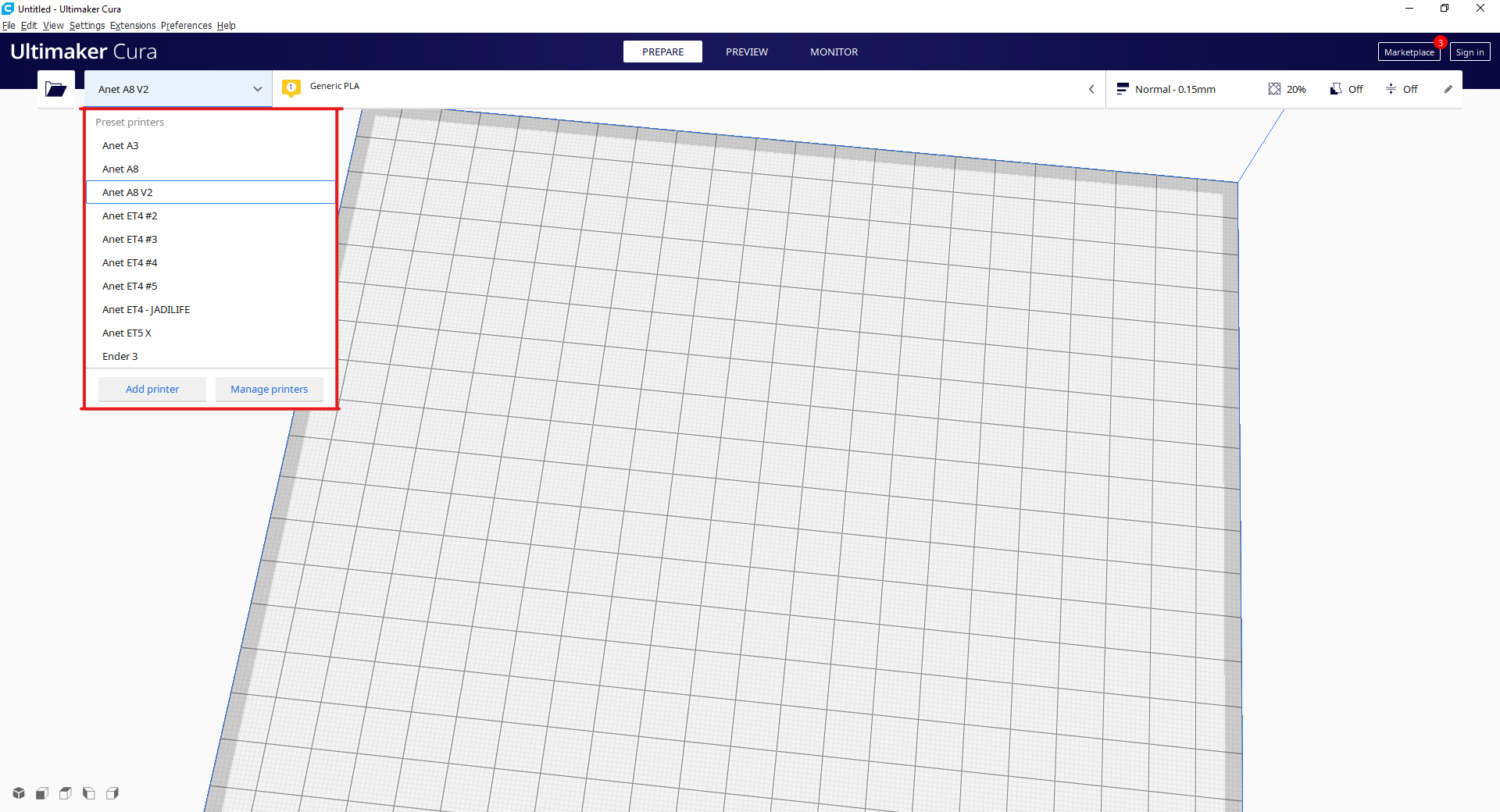Select the front view cube icon
Image resolution: width=1500 pixels, height=812 pixels.
coord(42,793)
